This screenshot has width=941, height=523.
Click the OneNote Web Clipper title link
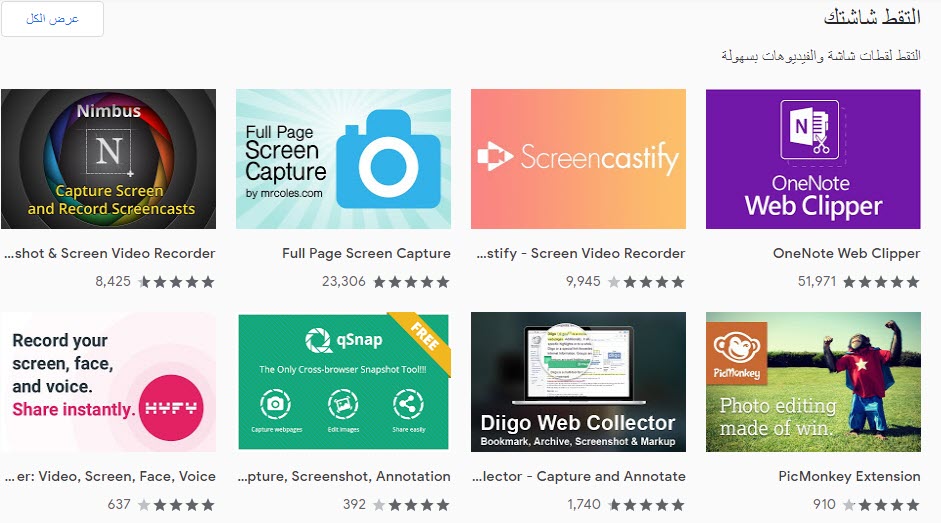pos(846,253)
